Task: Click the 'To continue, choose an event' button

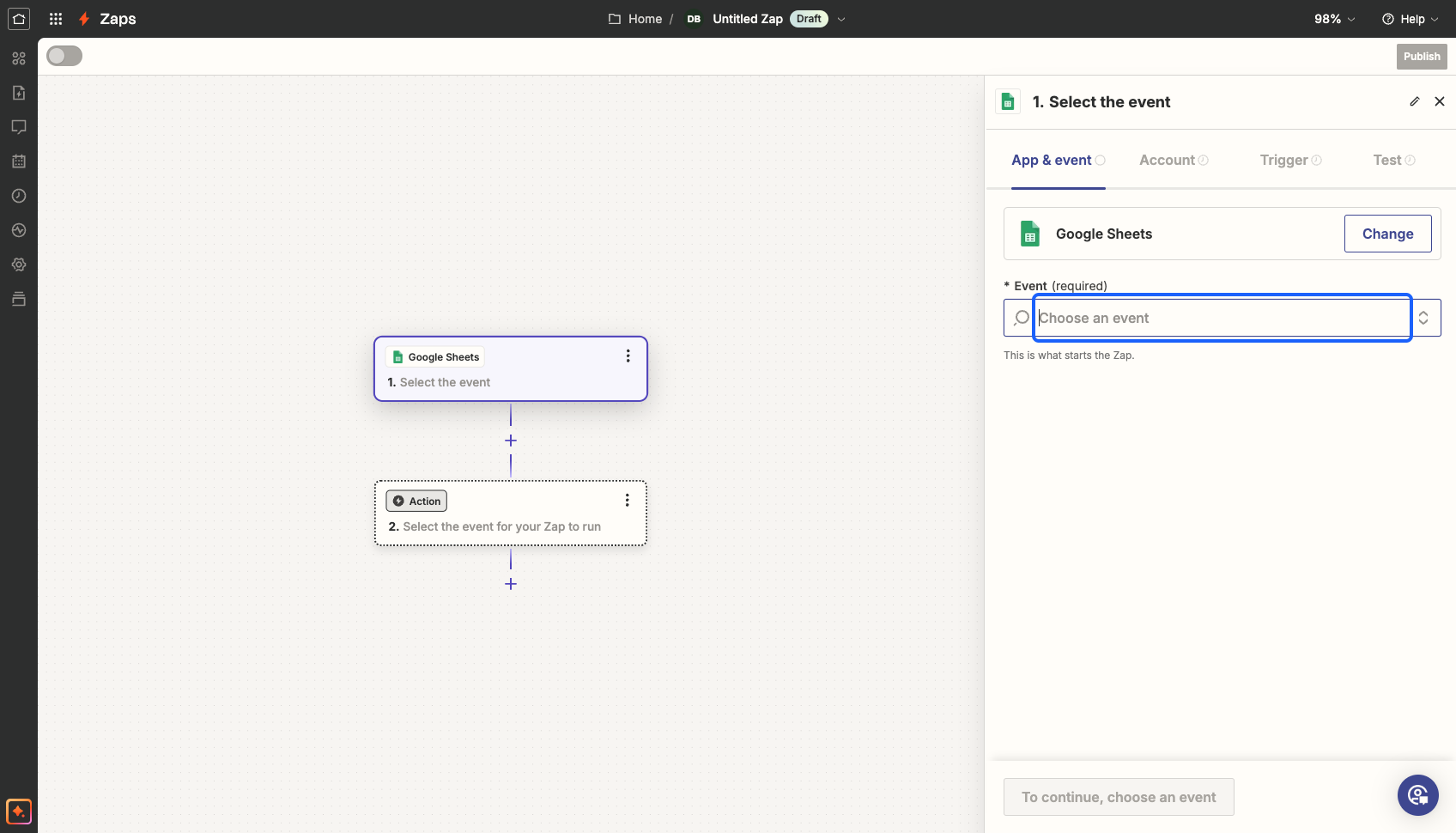Action: click(x=1119, y=797)
